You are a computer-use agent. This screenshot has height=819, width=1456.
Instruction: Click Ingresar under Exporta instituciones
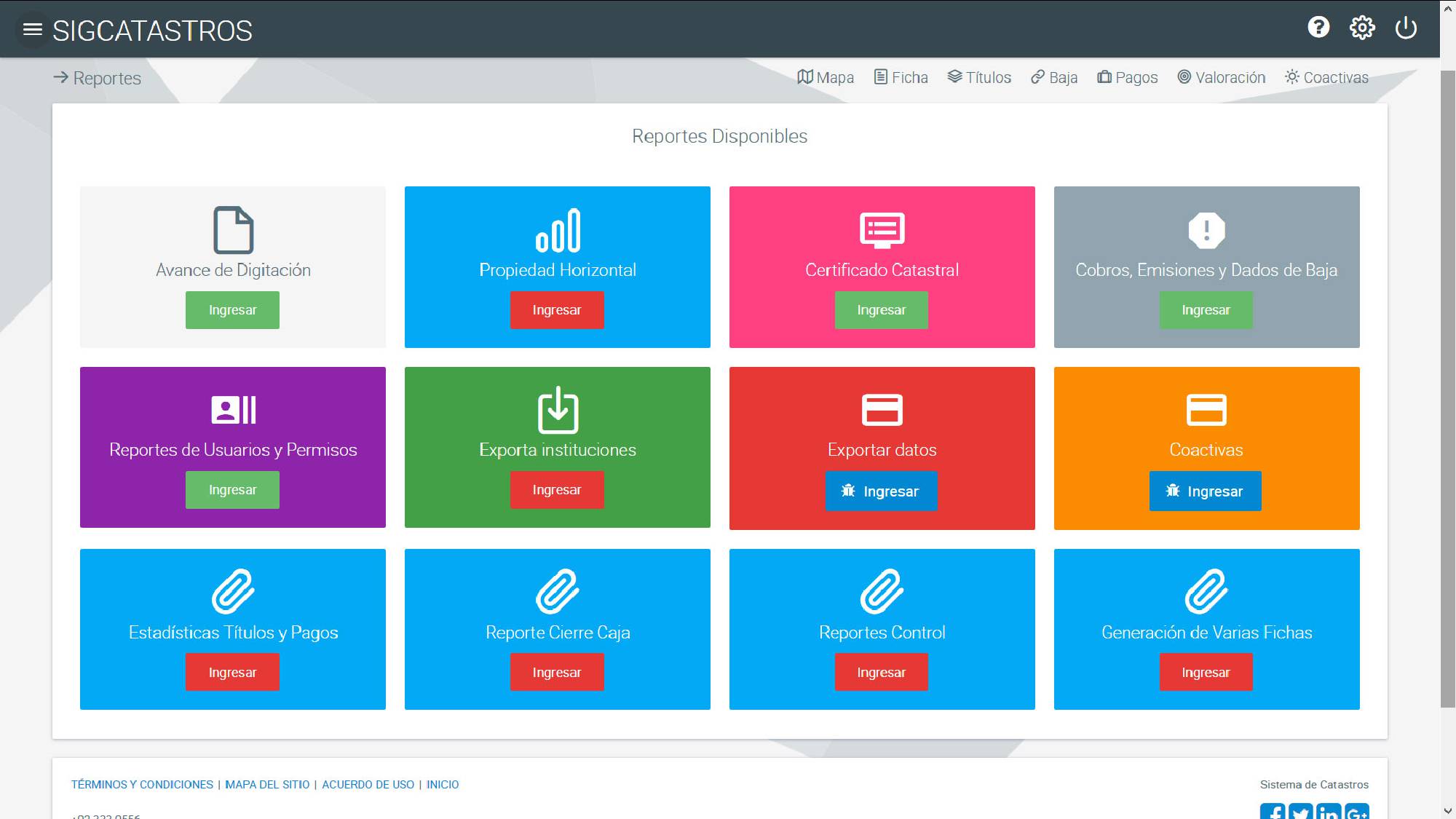[x=557, y=490]
